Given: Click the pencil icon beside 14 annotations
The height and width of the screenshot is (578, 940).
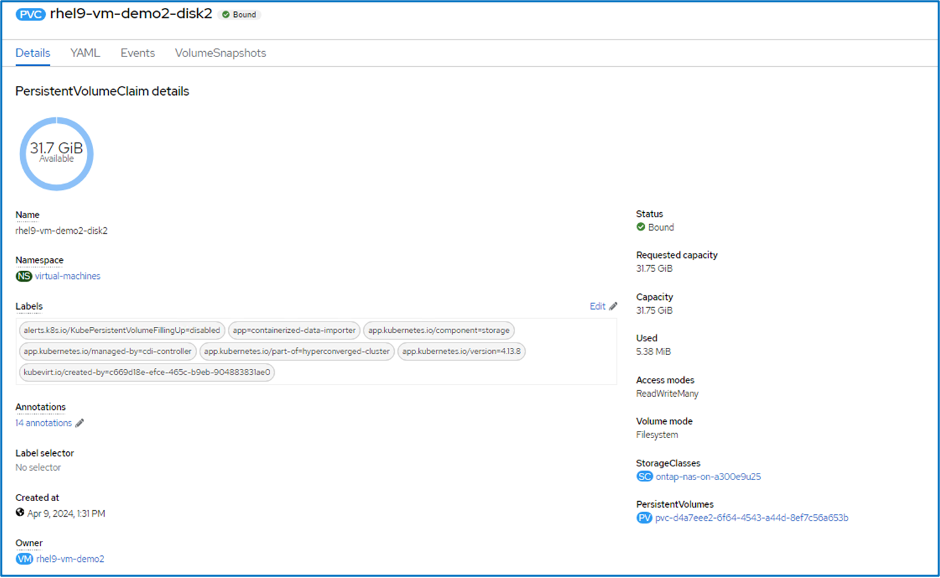Looking at the screenshot, I should pos(80,423).
